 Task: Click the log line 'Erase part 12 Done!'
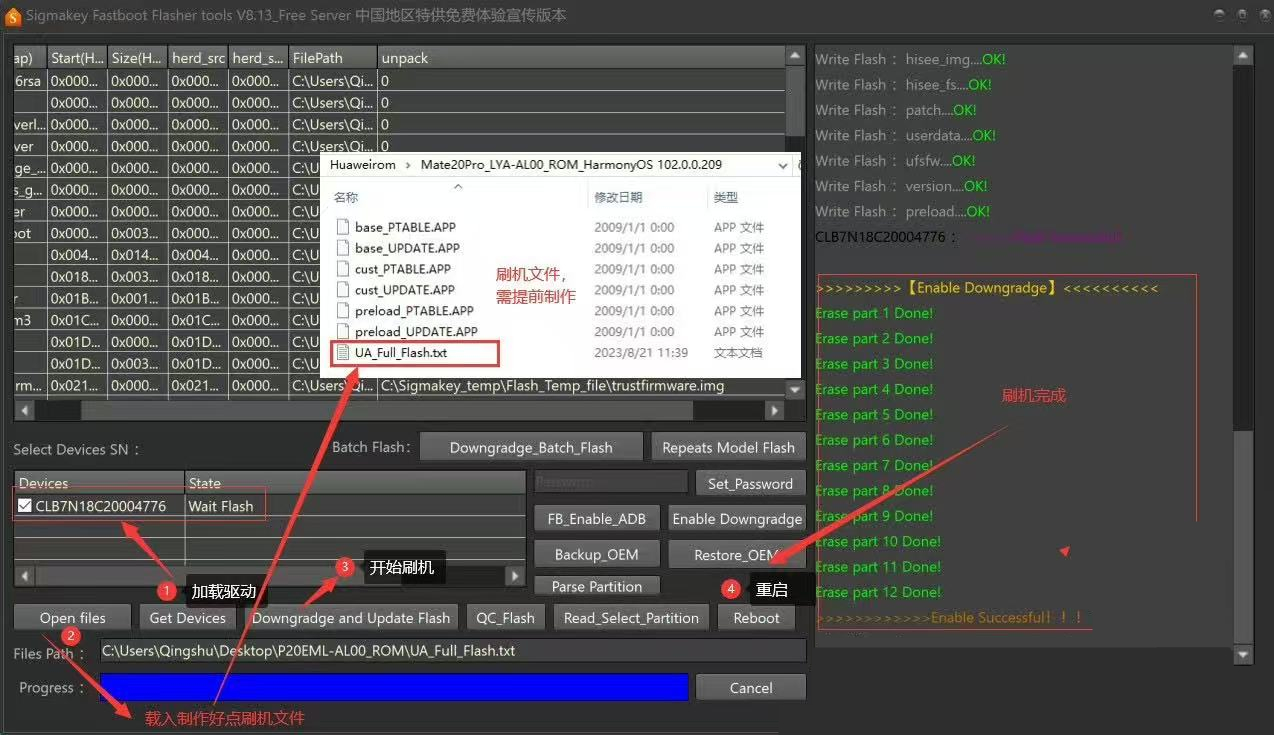click(x=878, y=592)
